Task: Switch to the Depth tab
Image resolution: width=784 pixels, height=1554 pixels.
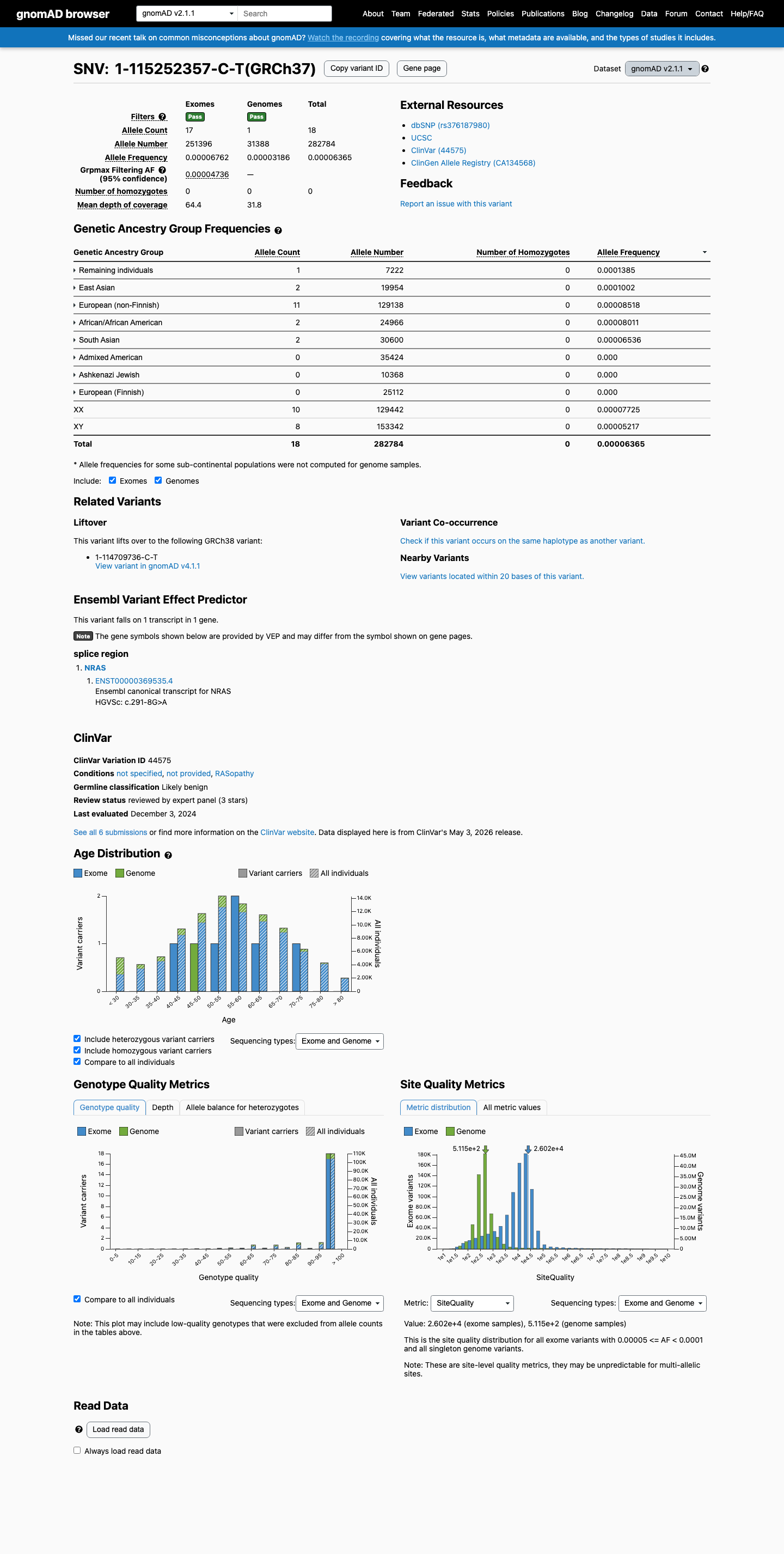Action: (162, 1107)
